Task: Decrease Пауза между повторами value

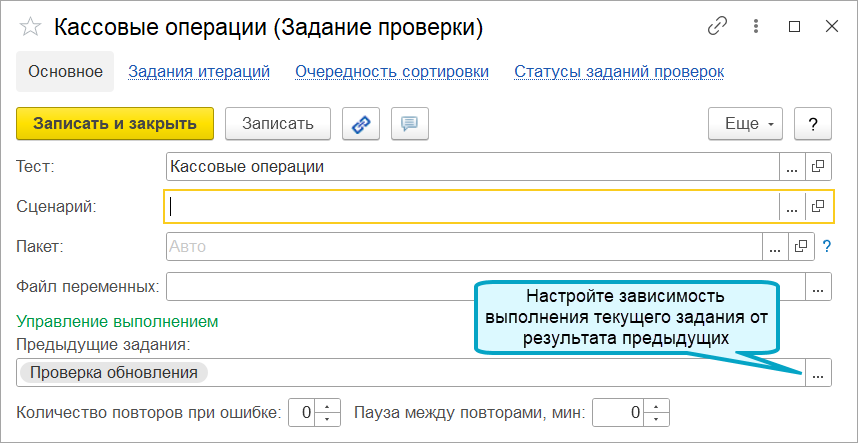Action: 656,418
